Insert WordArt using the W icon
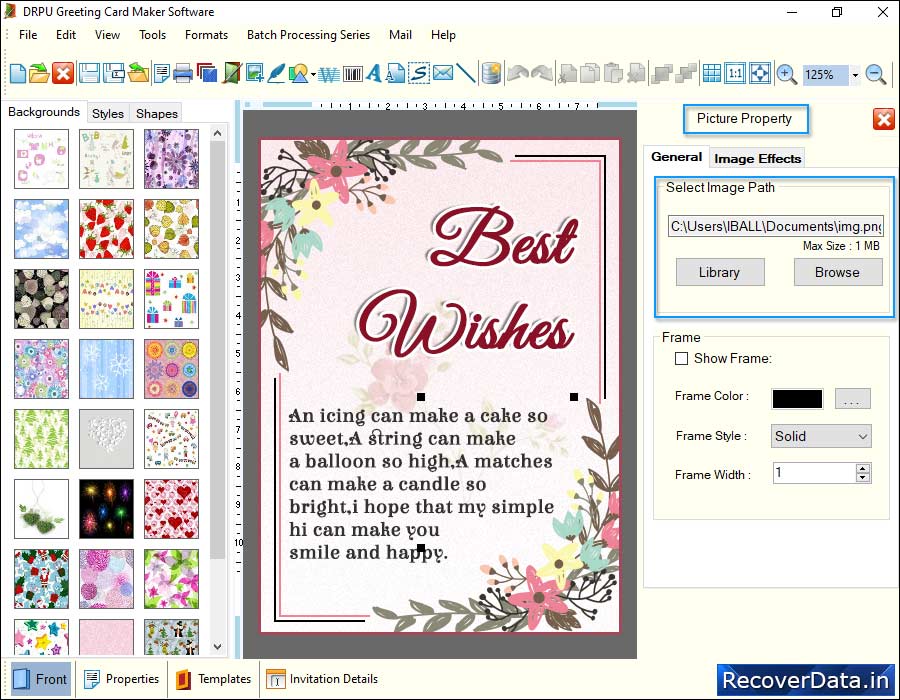The width and height of the screenshot is (900, 700). coord(329,74)
